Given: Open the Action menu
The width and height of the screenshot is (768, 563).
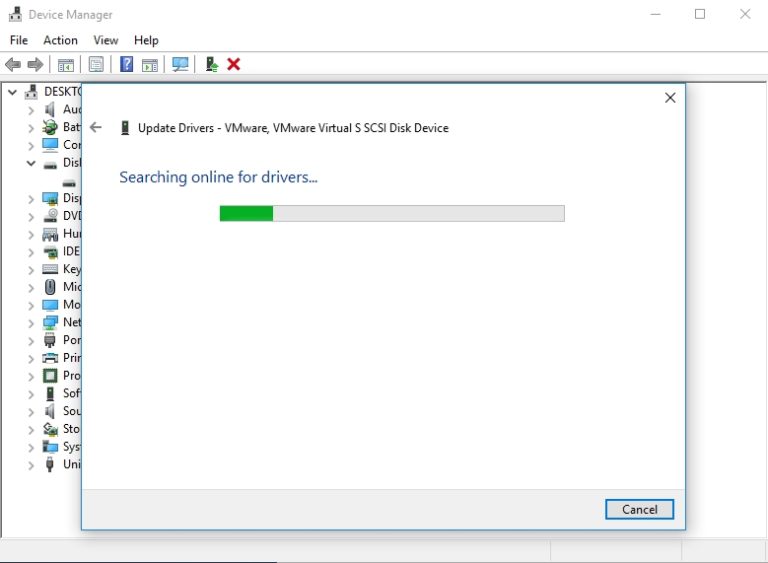Looking at the screenshot, I should [60, 40].
